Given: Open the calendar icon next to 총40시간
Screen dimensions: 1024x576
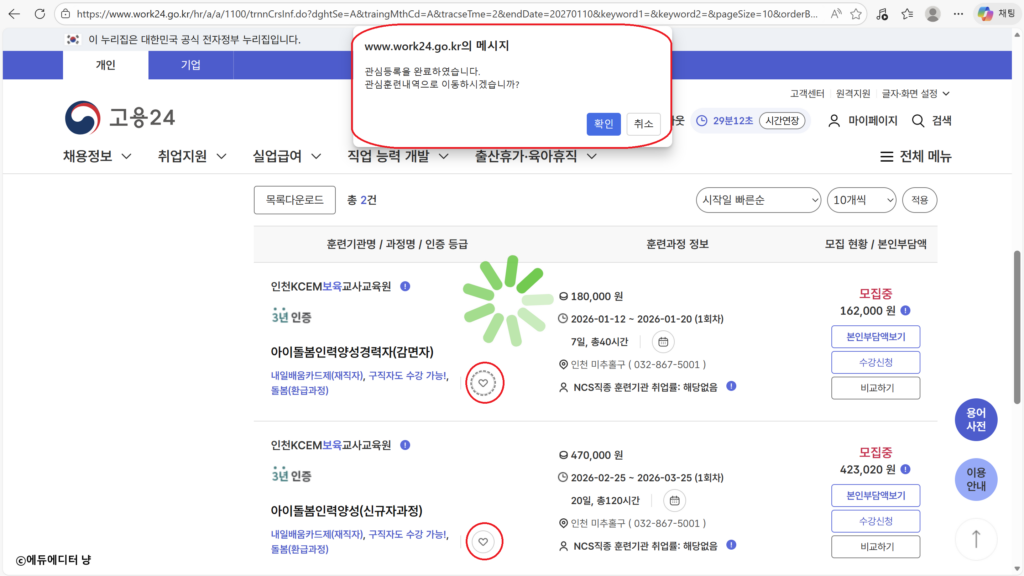Looking at the screenshot, I should click(x=662, y=341).
